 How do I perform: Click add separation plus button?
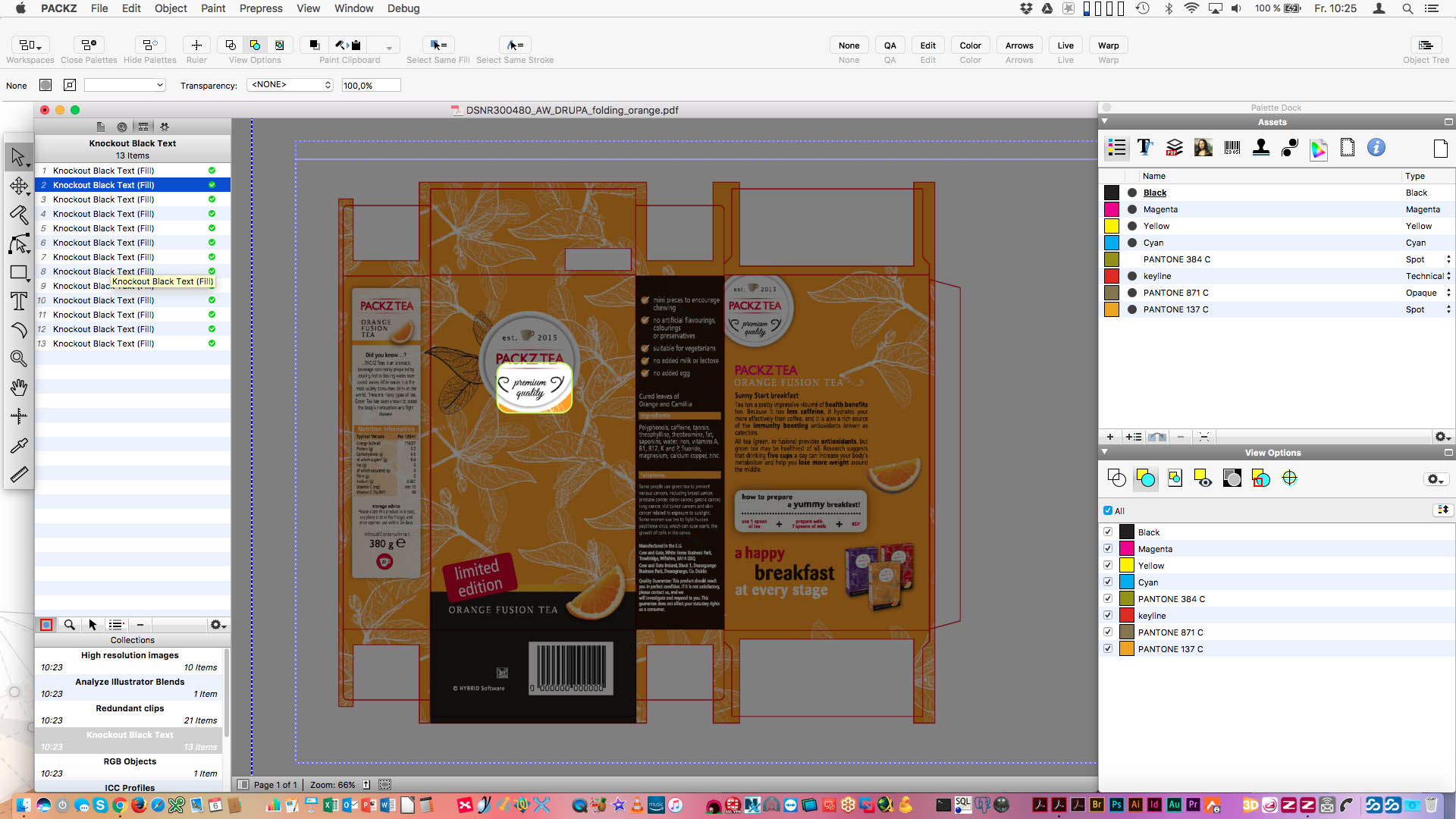(1110, 437)
